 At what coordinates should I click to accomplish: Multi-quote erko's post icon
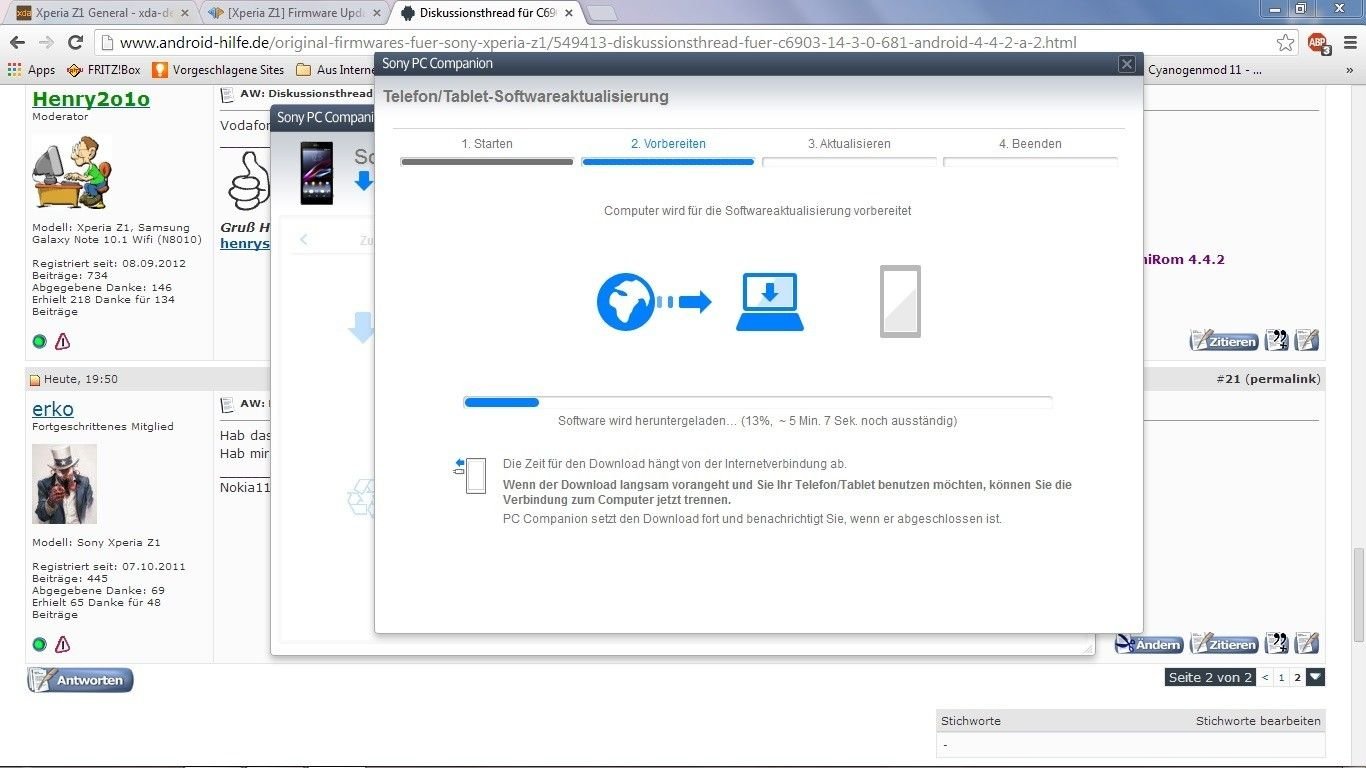pos(1276,643)
